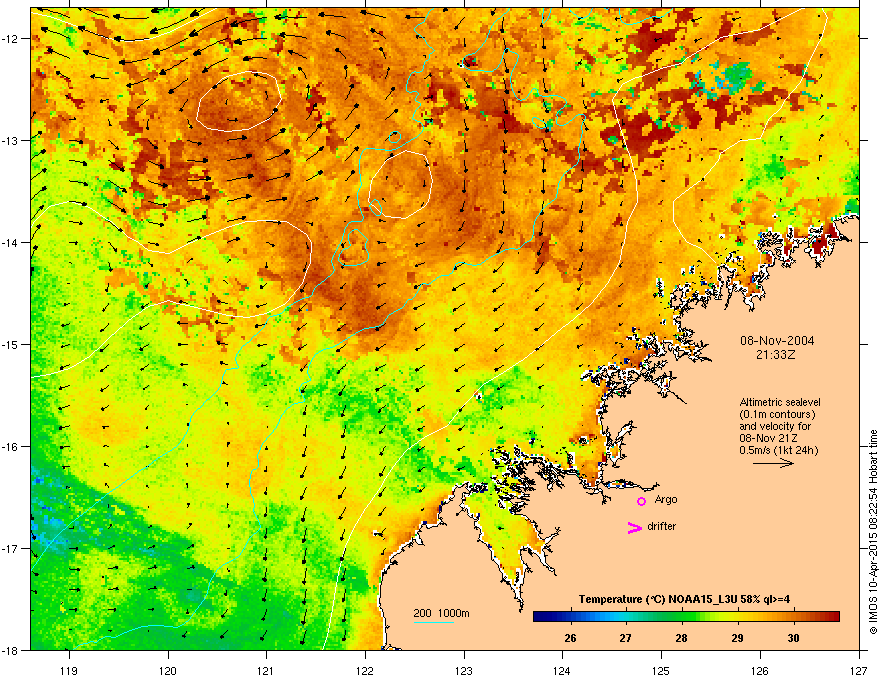The width and height of the screenshot is (880, 680).
Task: Click the '0.5m/s (1kt 24h)' text
Action: click(x=778, y=450)
